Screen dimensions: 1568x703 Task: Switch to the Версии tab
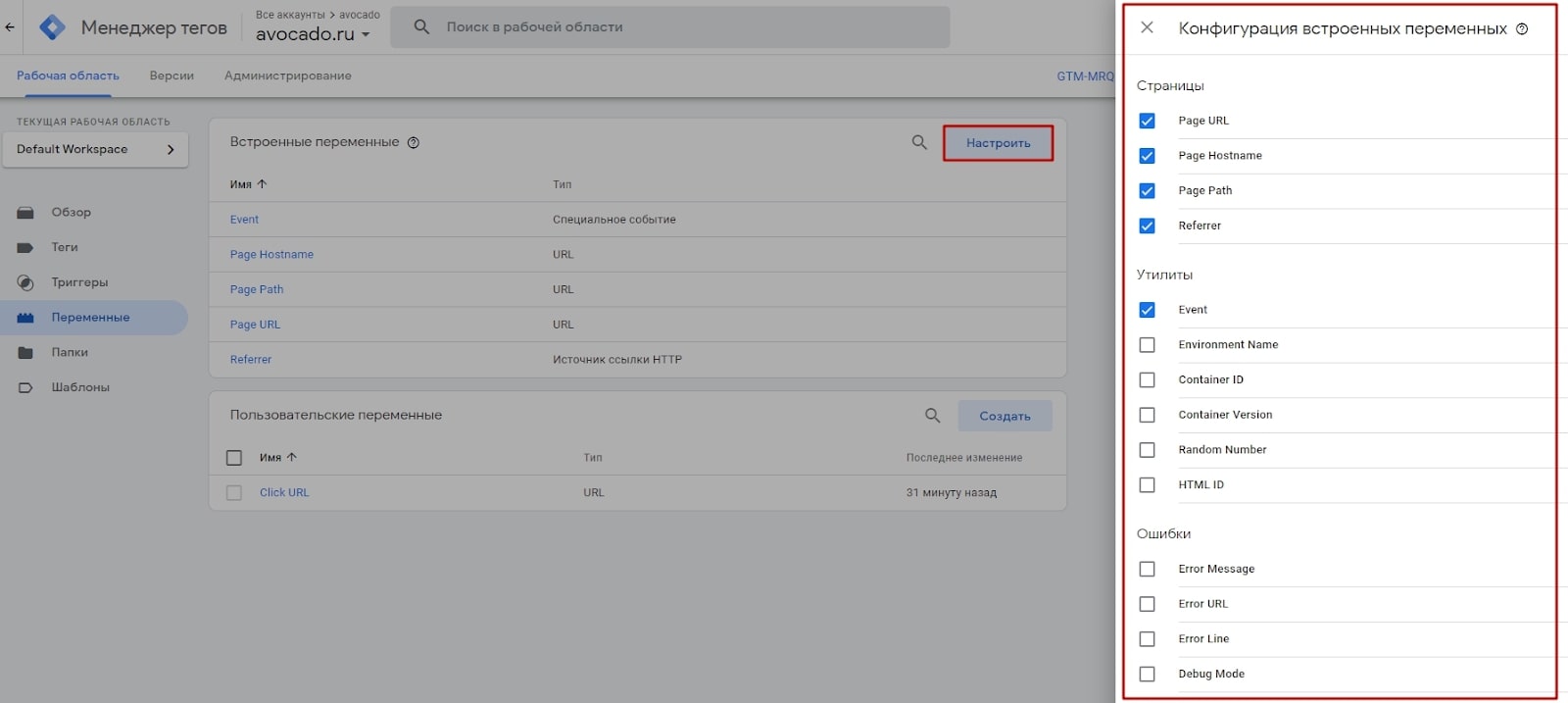(171, 75)
